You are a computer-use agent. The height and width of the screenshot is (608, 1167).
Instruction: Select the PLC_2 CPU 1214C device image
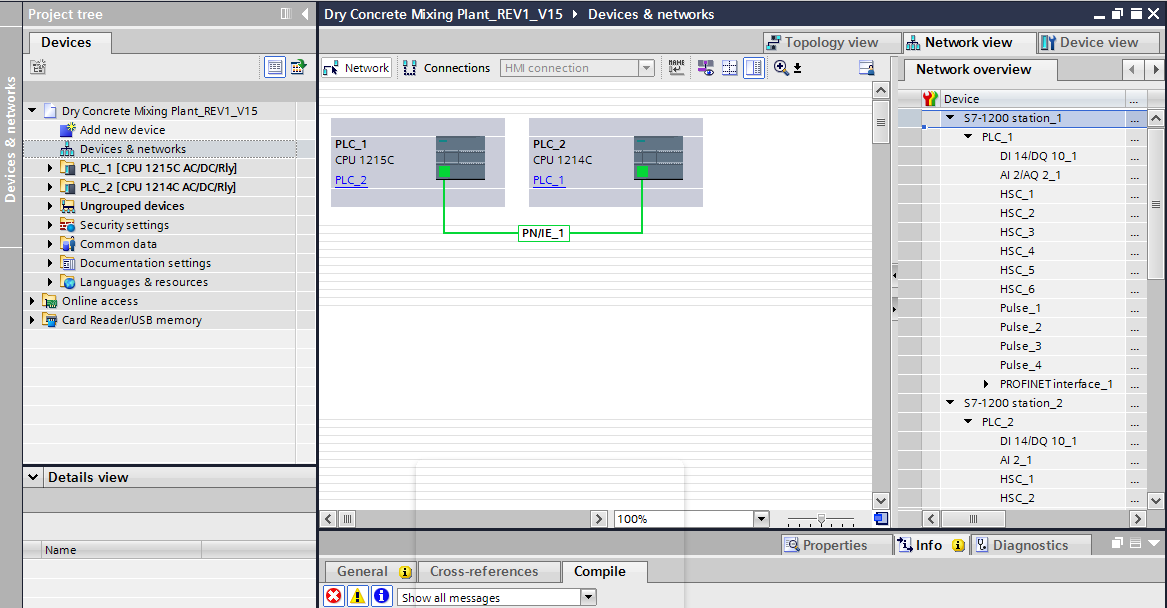[658, 158]
